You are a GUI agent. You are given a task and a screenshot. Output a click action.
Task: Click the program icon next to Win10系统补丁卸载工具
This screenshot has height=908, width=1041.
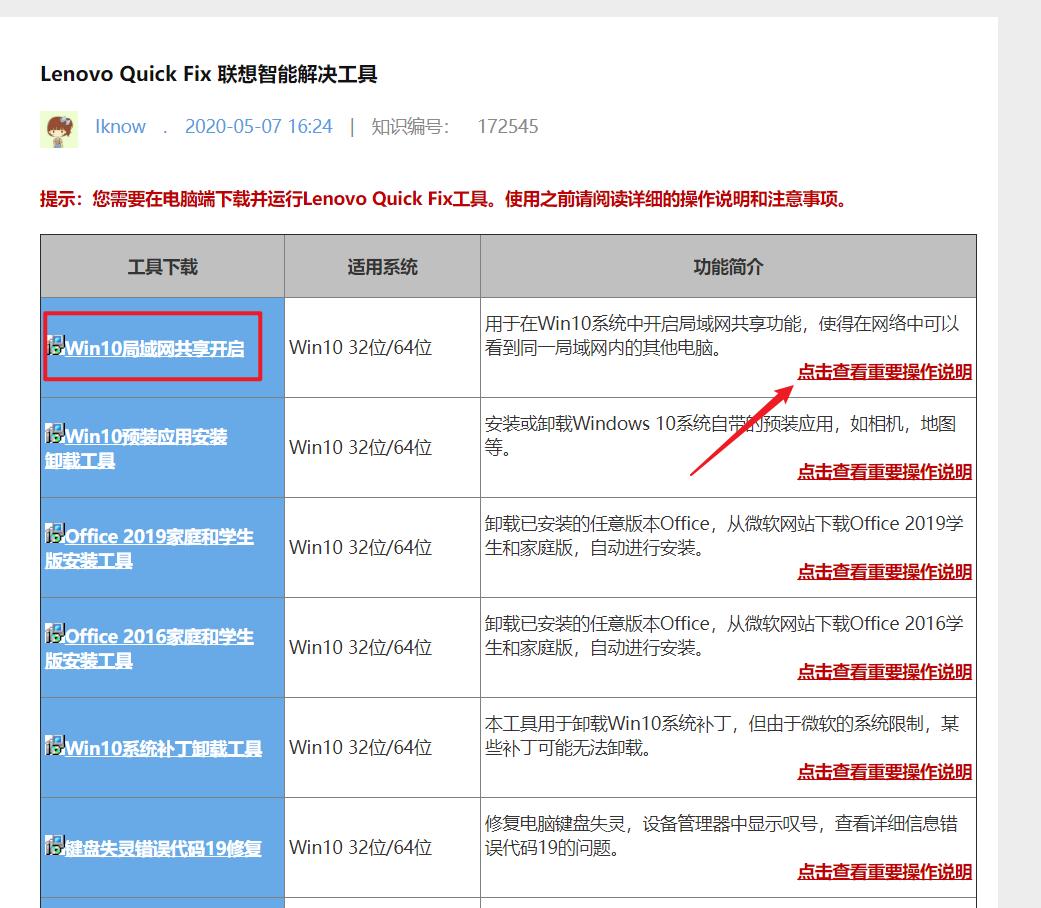tap(53, 747)
